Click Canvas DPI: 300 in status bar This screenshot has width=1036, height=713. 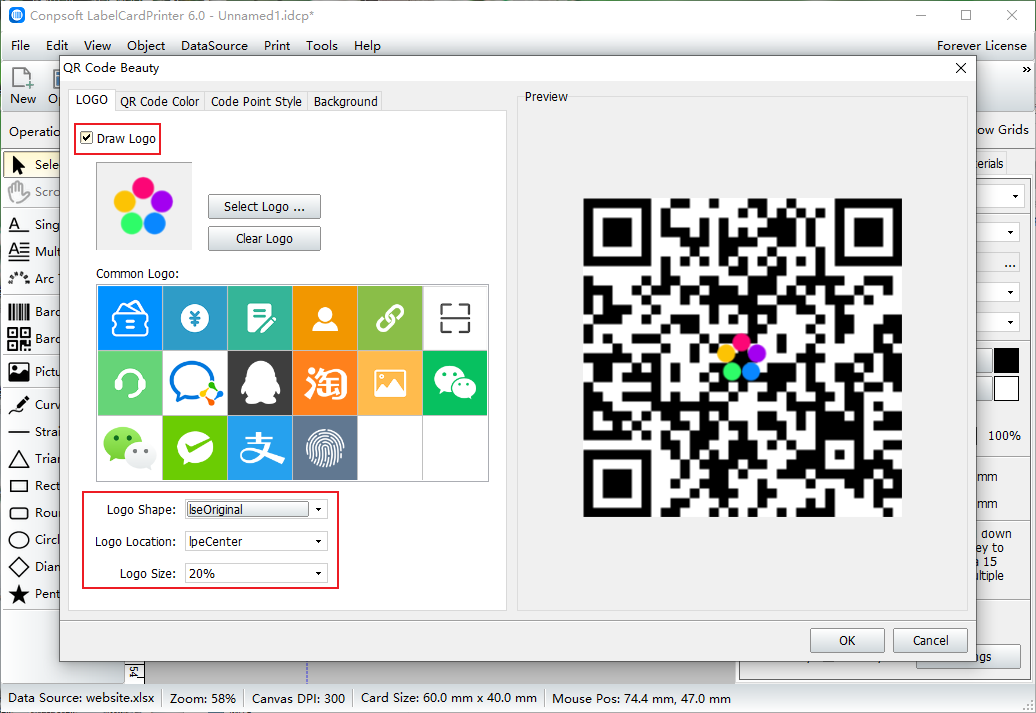tap(298, 698)
